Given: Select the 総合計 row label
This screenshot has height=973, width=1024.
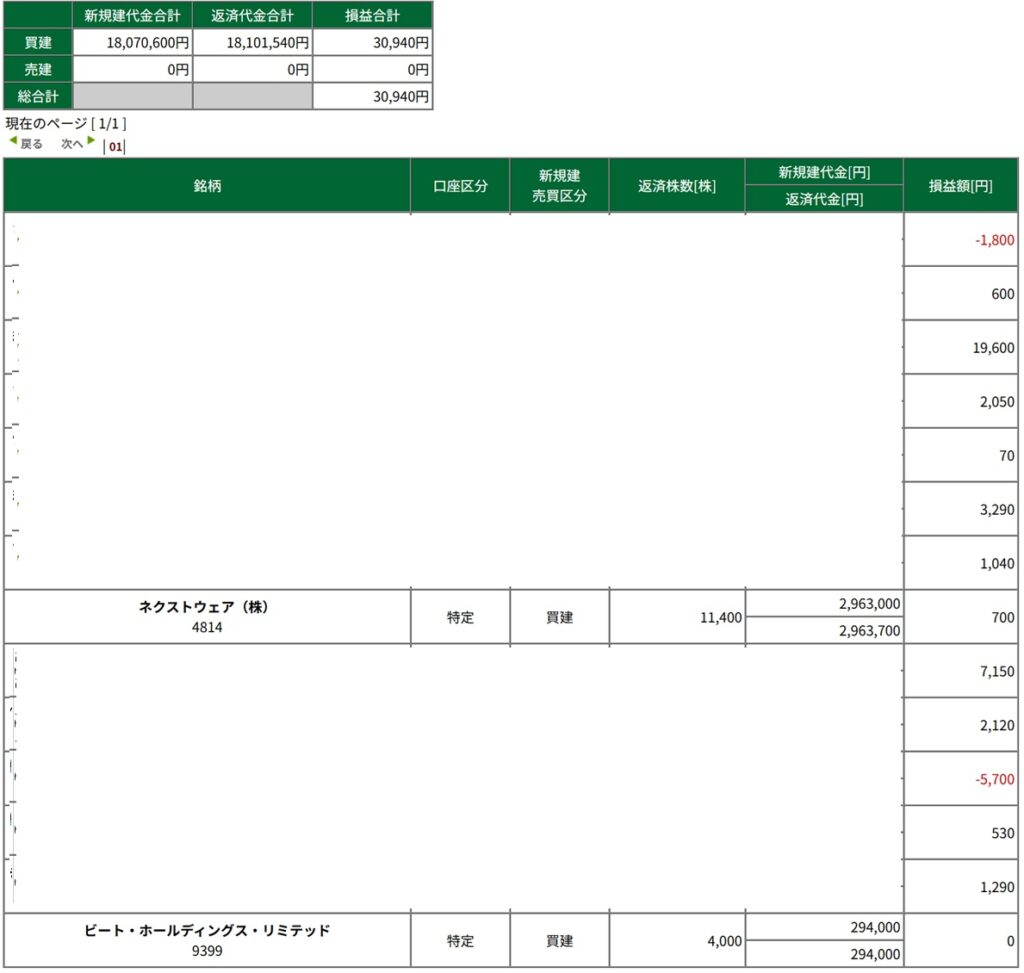Looking at the screenshot, I should [37, 97].
